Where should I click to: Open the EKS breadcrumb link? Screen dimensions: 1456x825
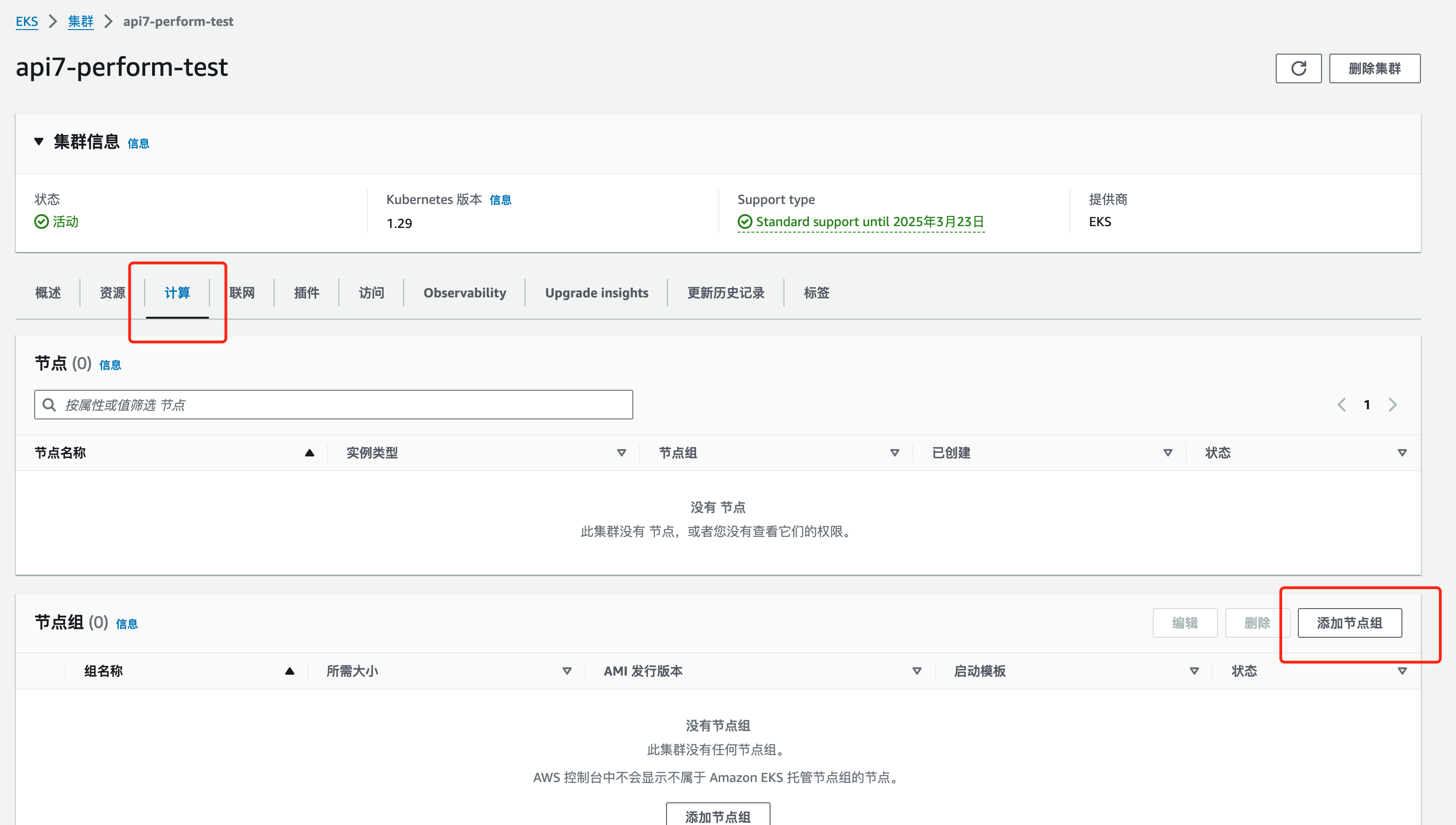pos(27,22)
